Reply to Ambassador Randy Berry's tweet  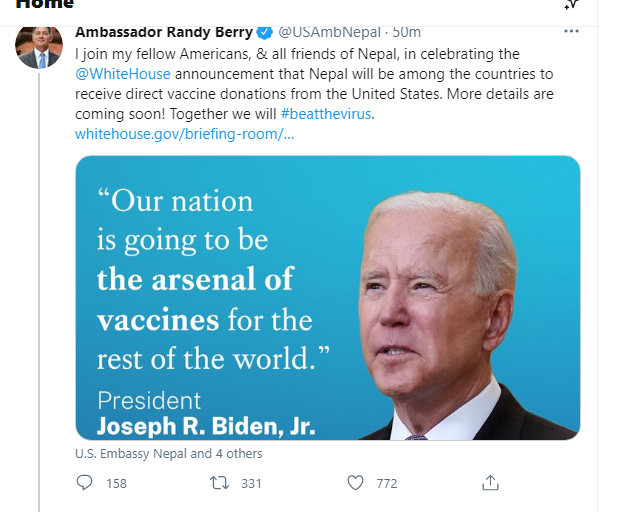(85, 483)
